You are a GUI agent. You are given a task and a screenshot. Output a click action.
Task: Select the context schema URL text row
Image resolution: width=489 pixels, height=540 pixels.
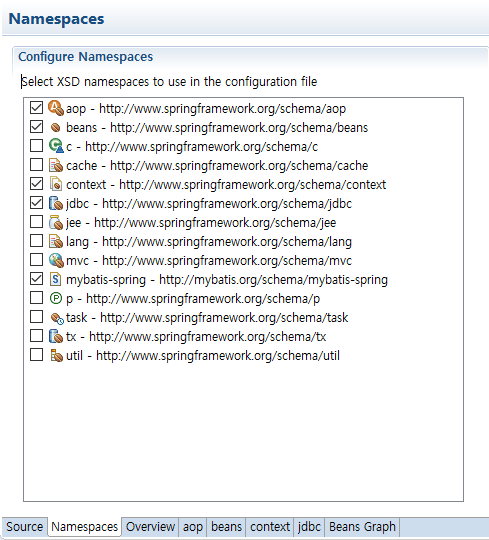tap(226, 185)
